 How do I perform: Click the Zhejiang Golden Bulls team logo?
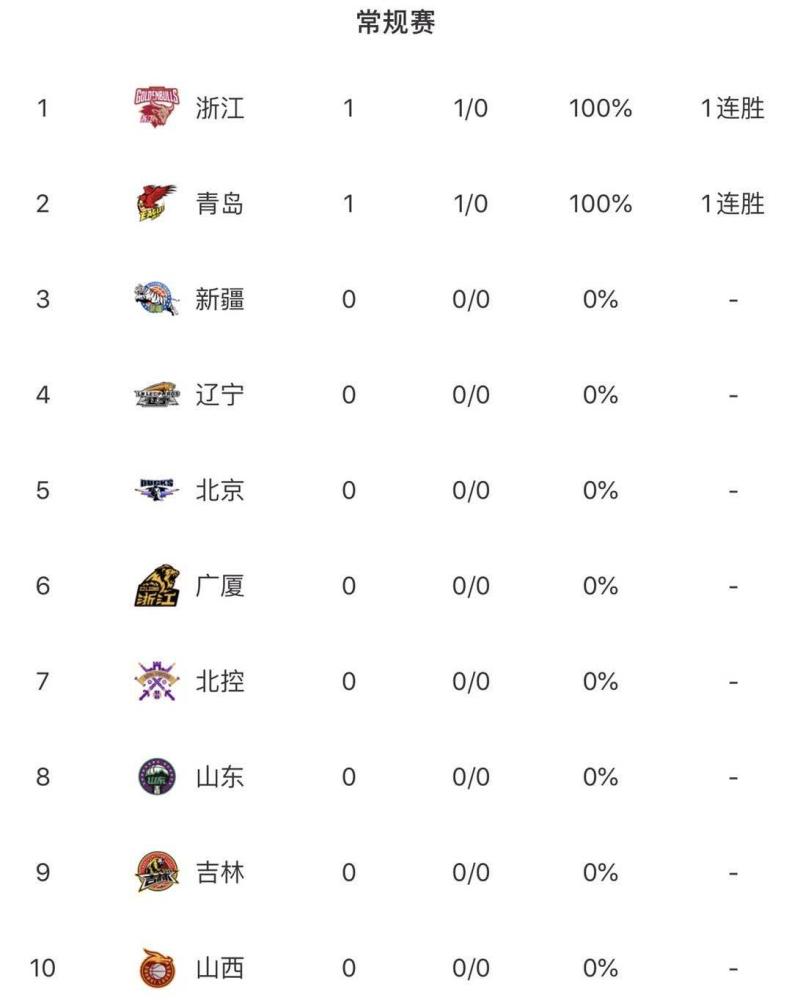[x=157, y=107]
